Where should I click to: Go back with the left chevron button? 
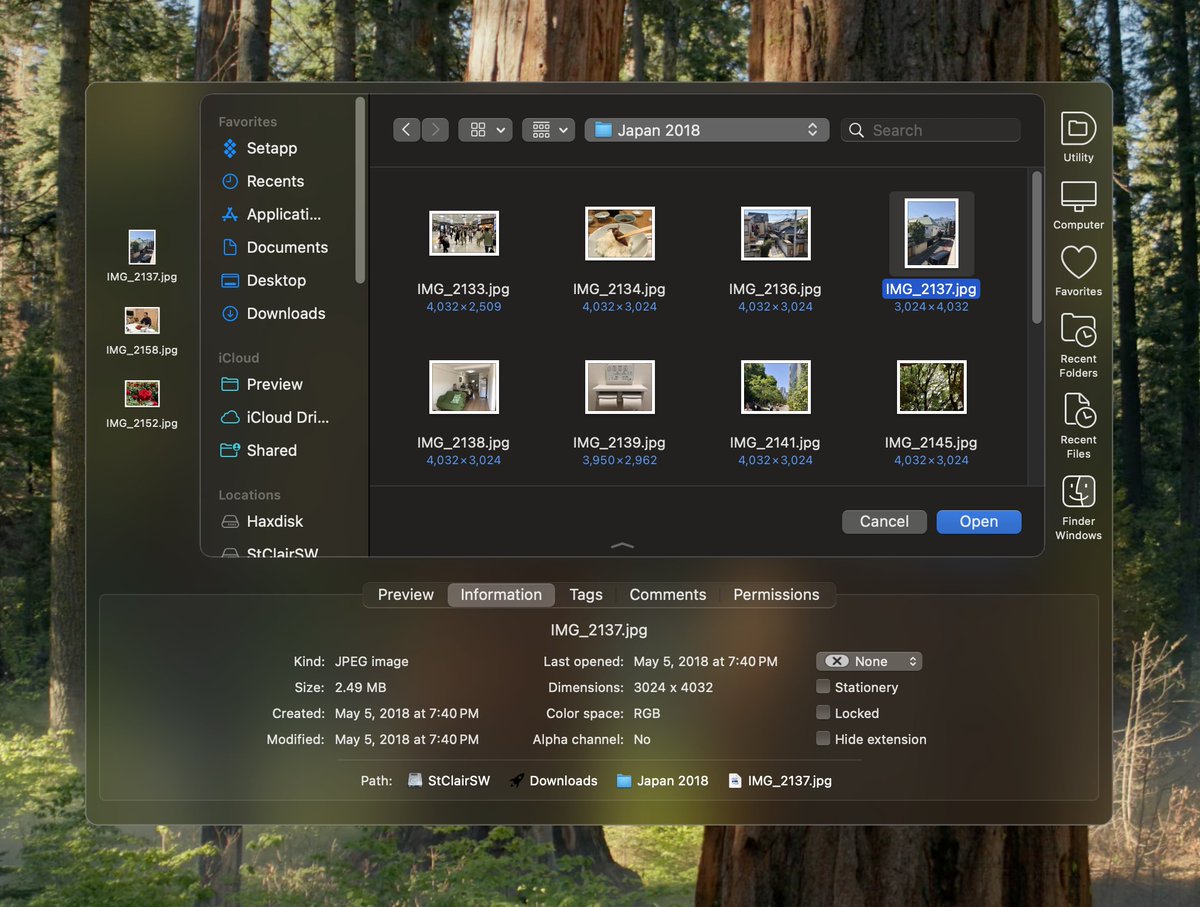406,130
